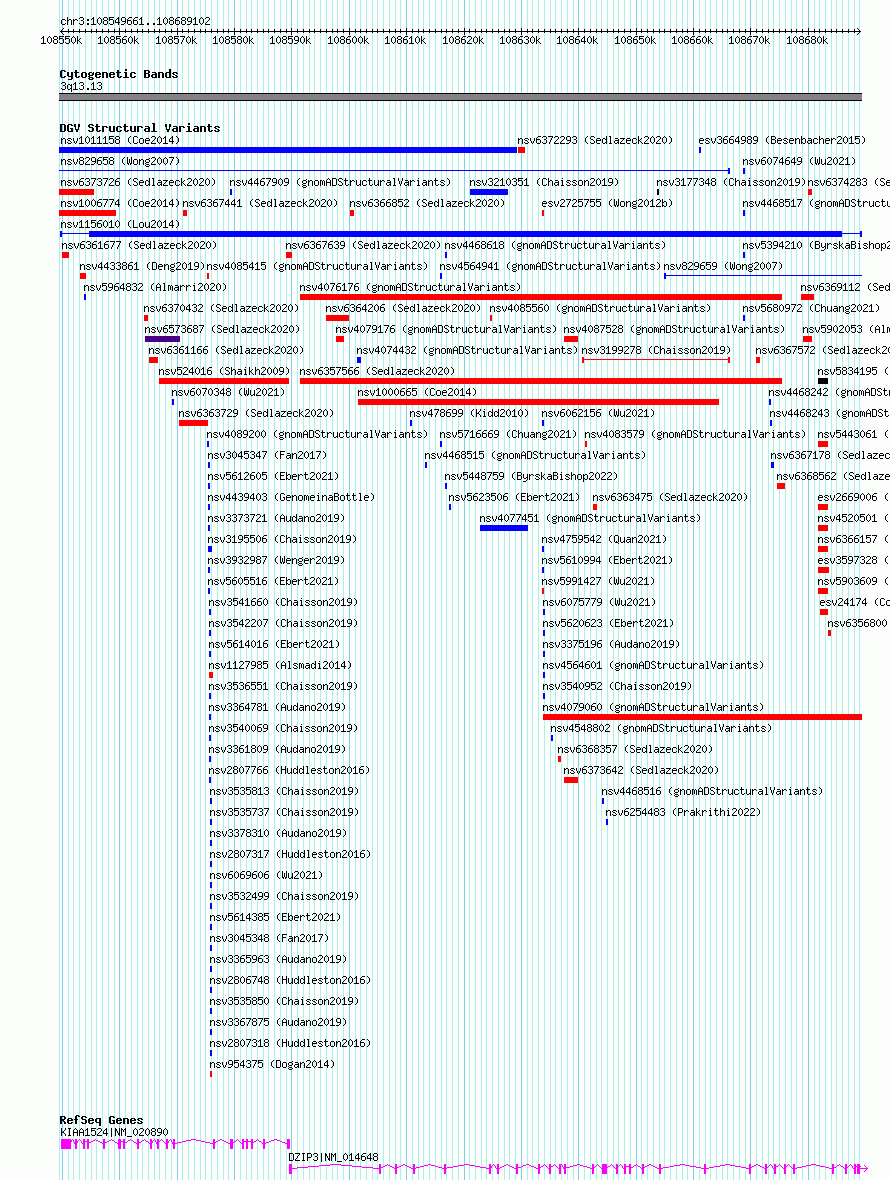Select the DGV Structural Variants track title
Viewport: 890px width, 1180px height.
click(140, 129)
